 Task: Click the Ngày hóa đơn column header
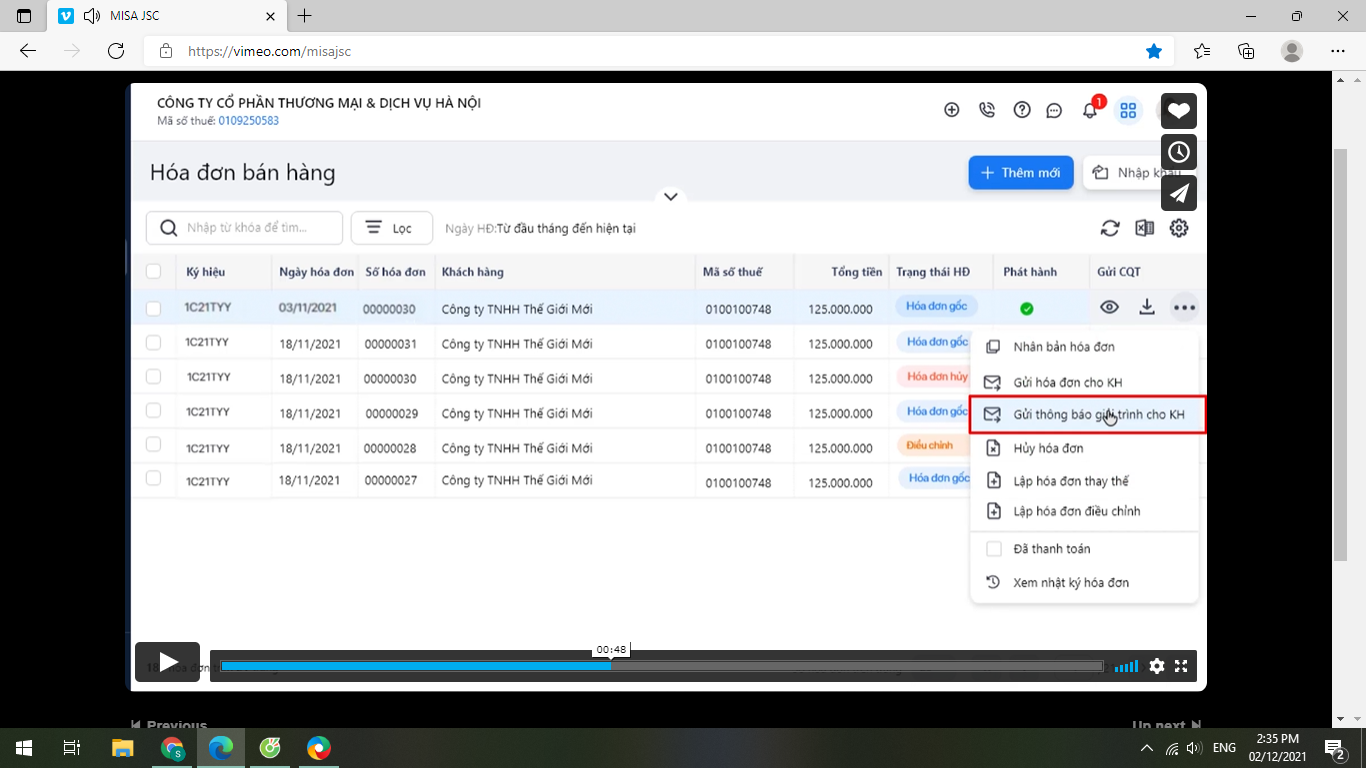[316, 272]
